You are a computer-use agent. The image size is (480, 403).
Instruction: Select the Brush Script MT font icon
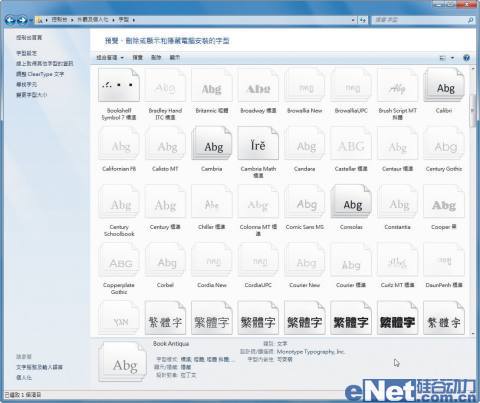point(397,85)
